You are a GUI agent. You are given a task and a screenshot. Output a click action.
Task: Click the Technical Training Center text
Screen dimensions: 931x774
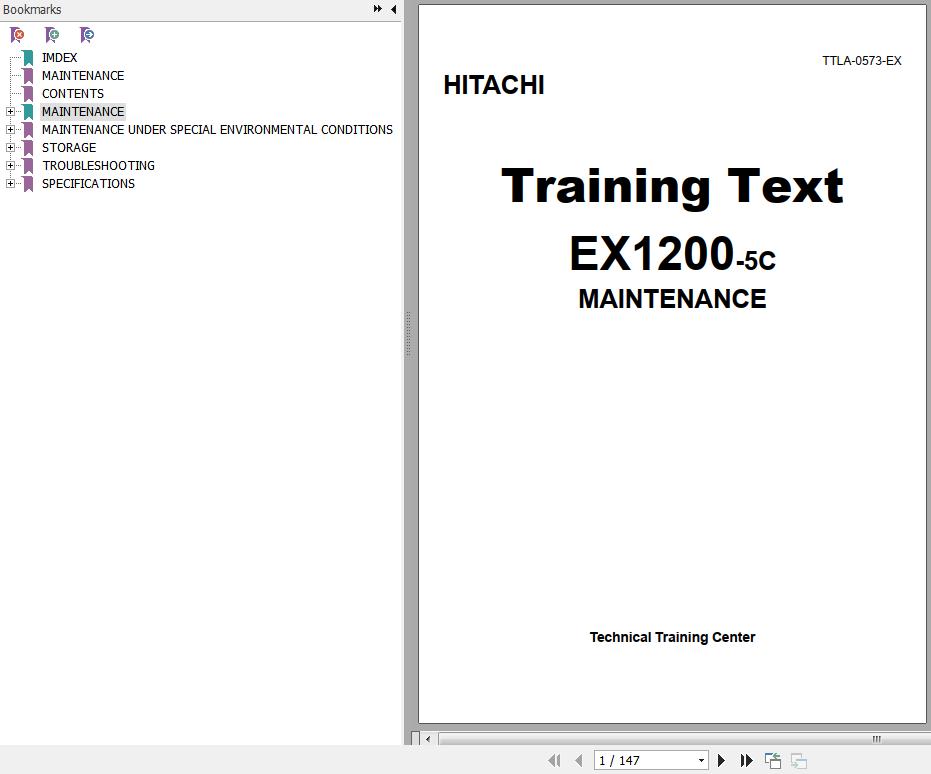point(672,637)
